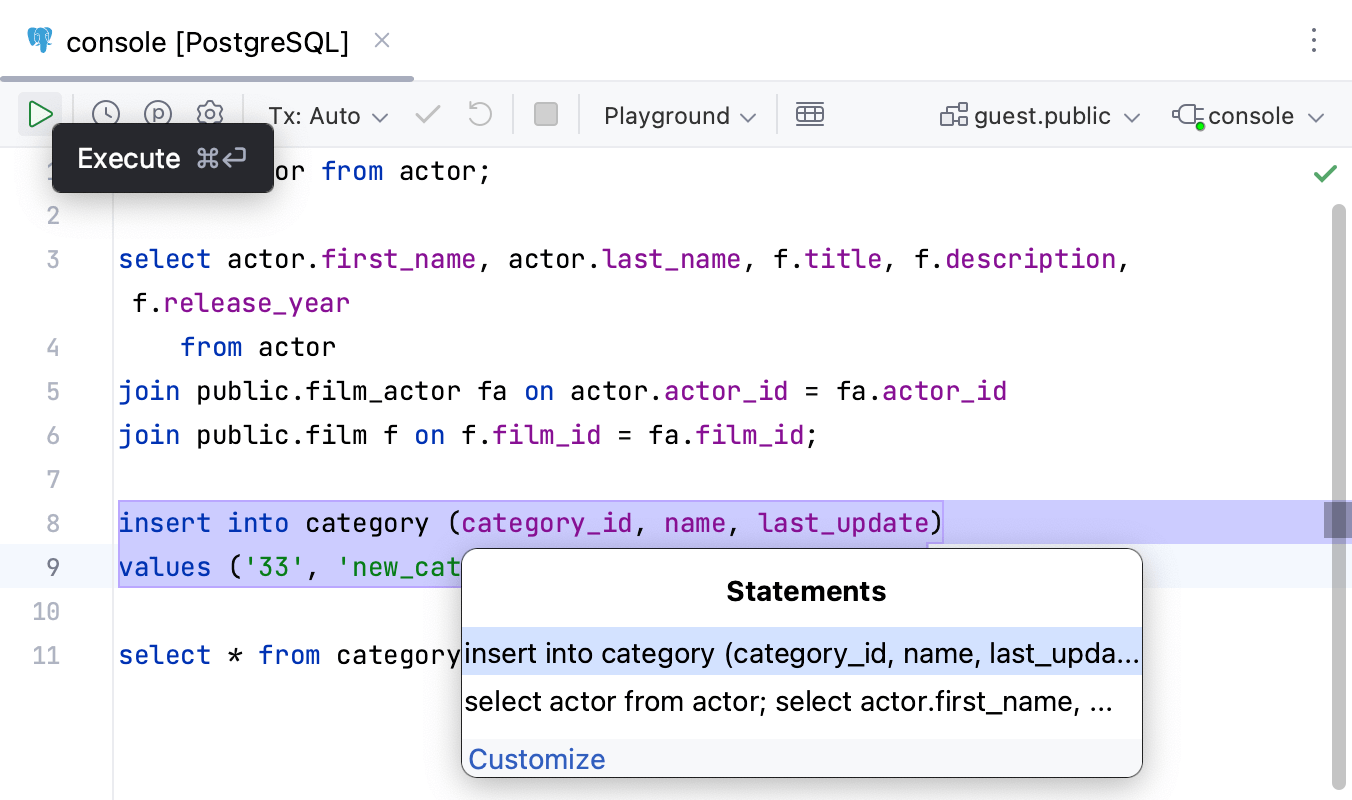Switch schema via the guest.public dropdown
Viewport: 1352px width, 800px height.
(1038, 115)
